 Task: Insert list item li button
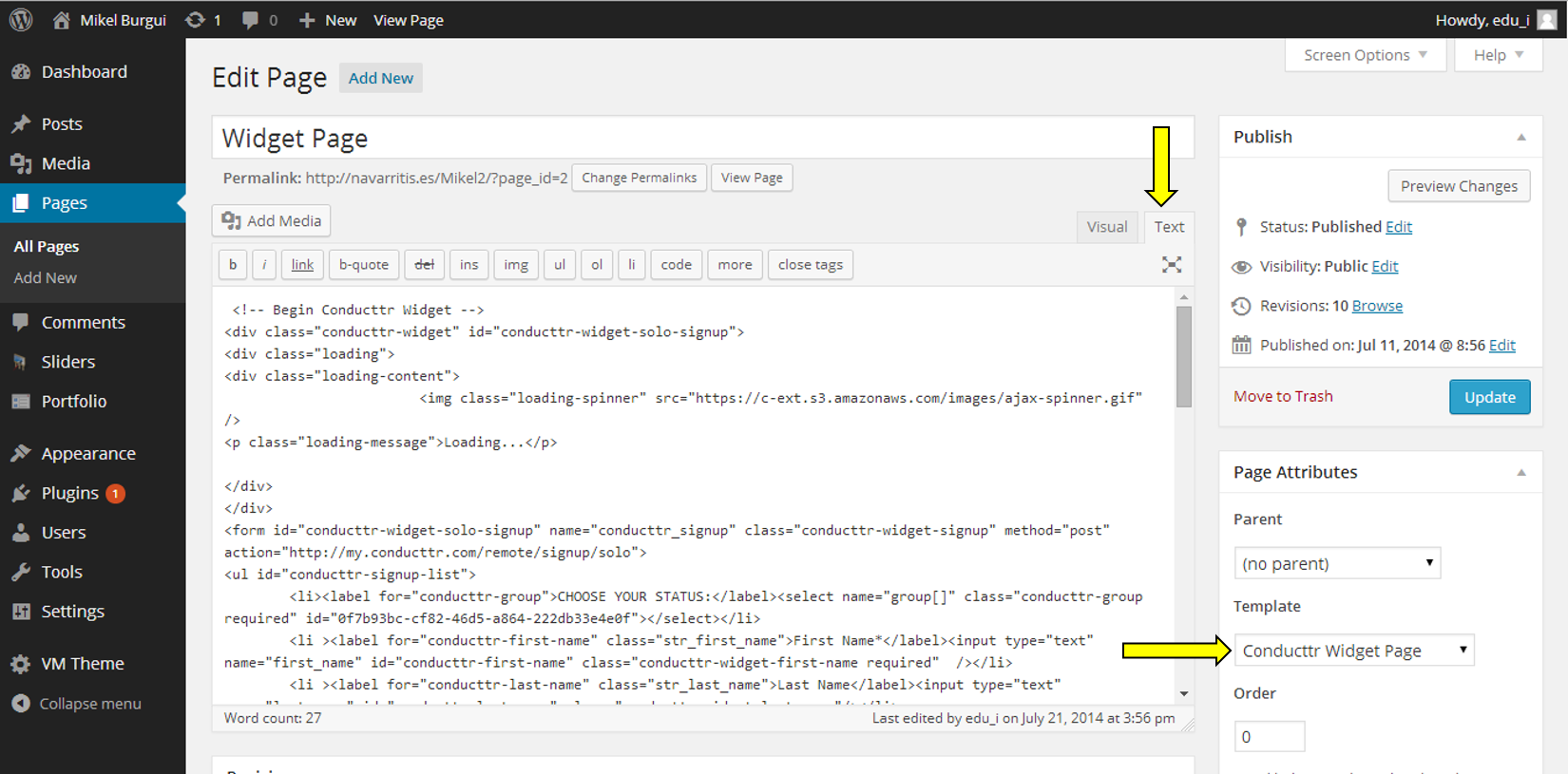[x=632, y=265]
